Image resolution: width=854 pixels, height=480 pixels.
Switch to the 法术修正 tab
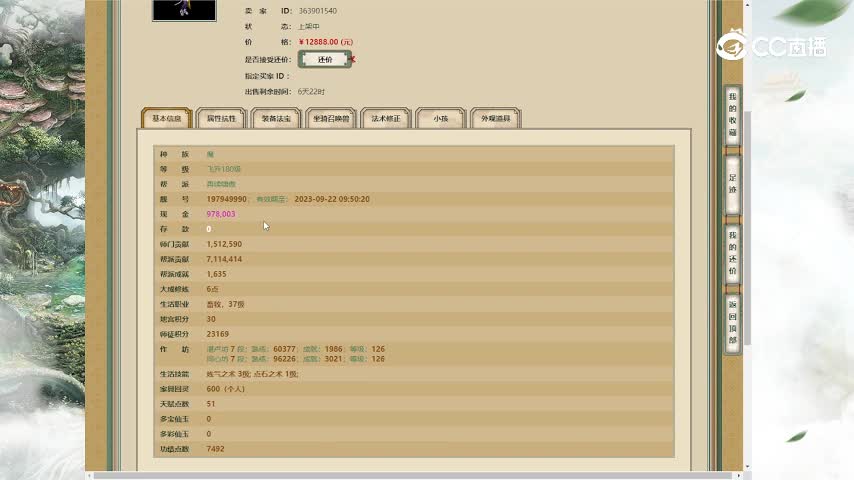tap(386, 119)
